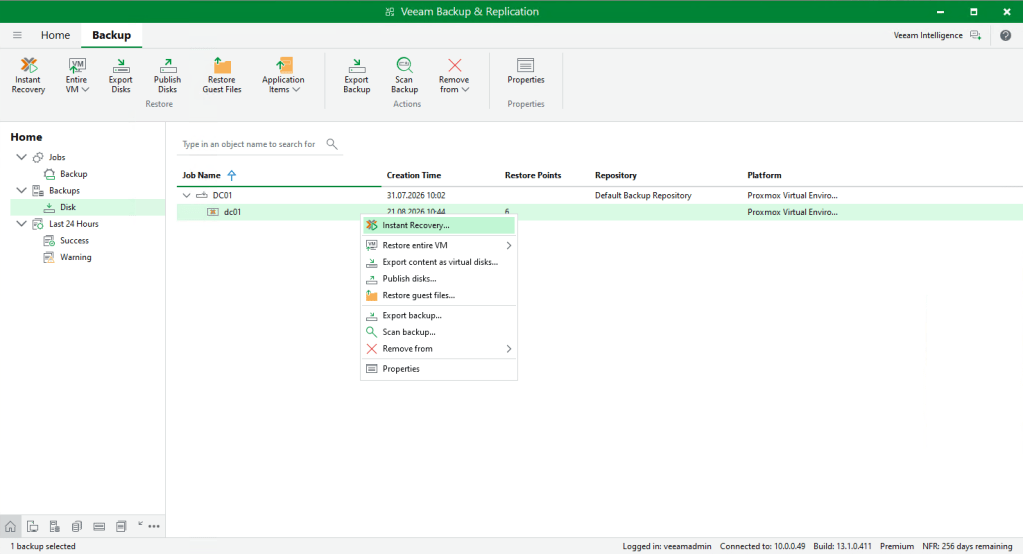Choose Instant Recovery... in context menu
Viewport: 1023px width, 554px height.
pos(438,225)
